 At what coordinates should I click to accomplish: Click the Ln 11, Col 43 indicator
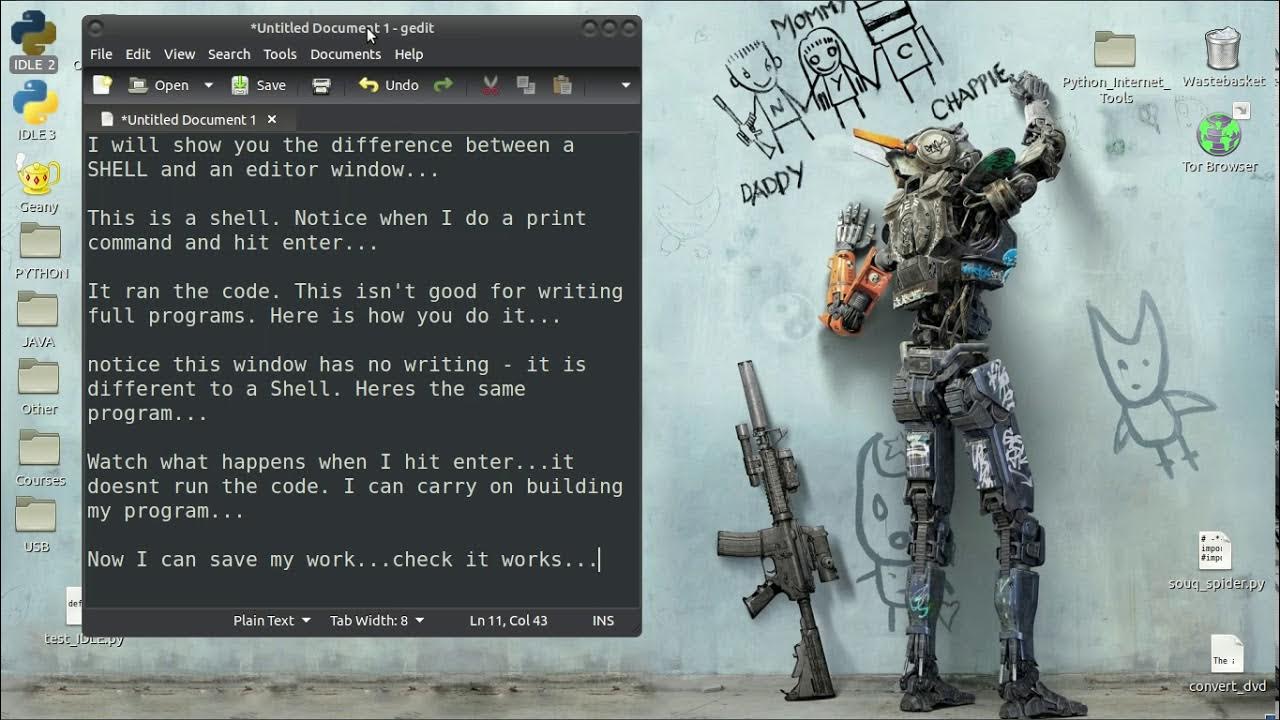(x=508, y=621)
